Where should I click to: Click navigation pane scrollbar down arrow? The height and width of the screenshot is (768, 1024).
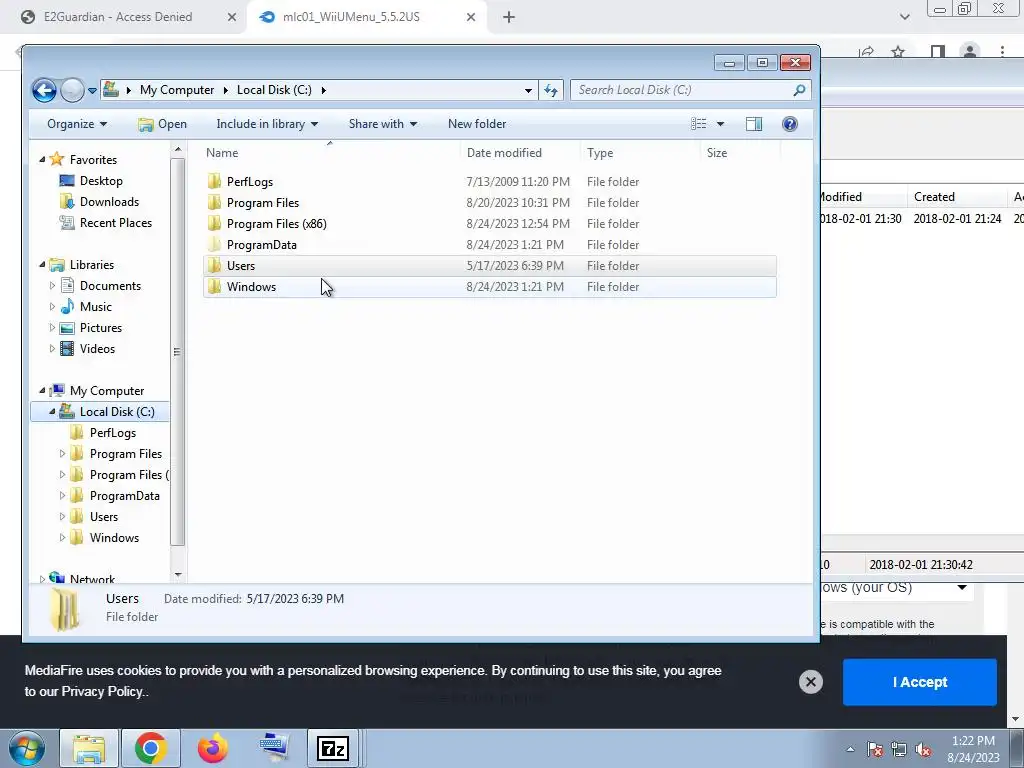pyautogui.click(x=178, y=575)
